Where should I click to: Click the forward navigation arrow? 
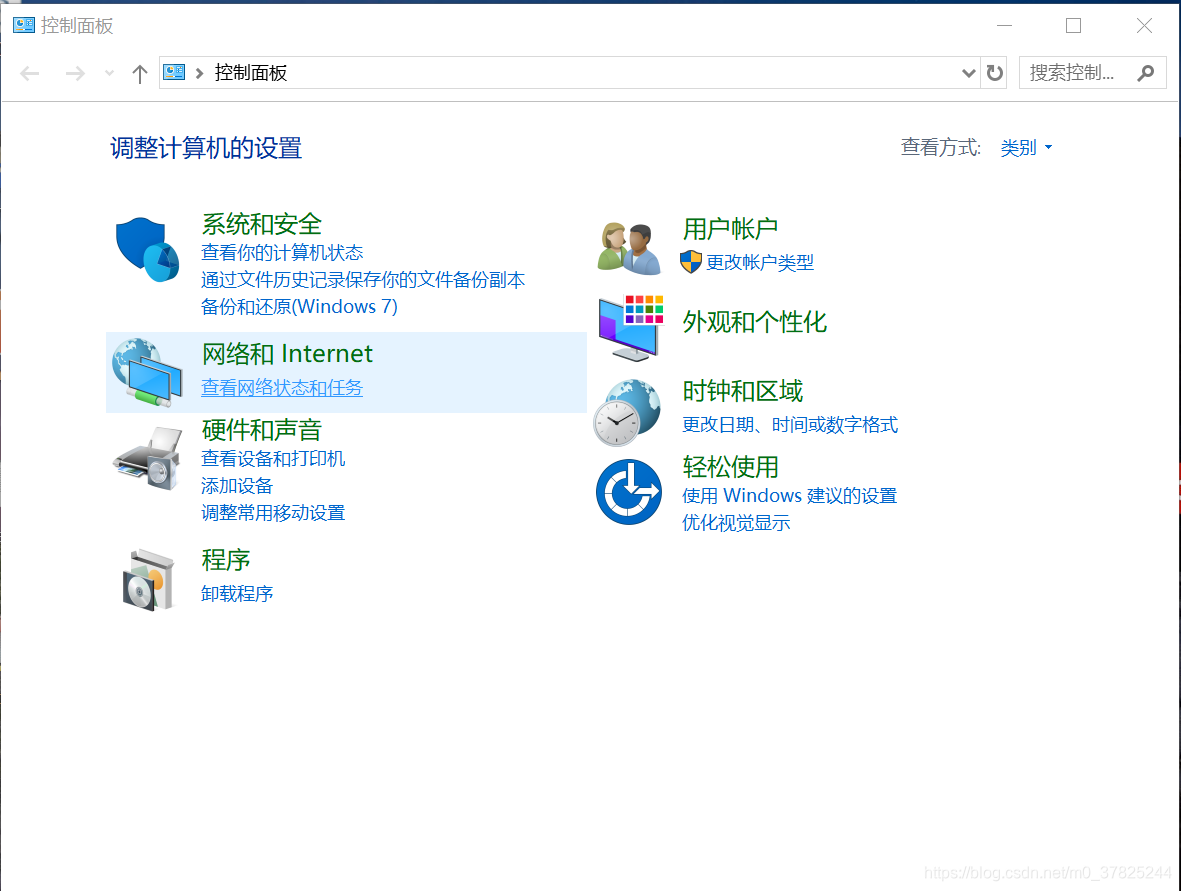[75, 73]
